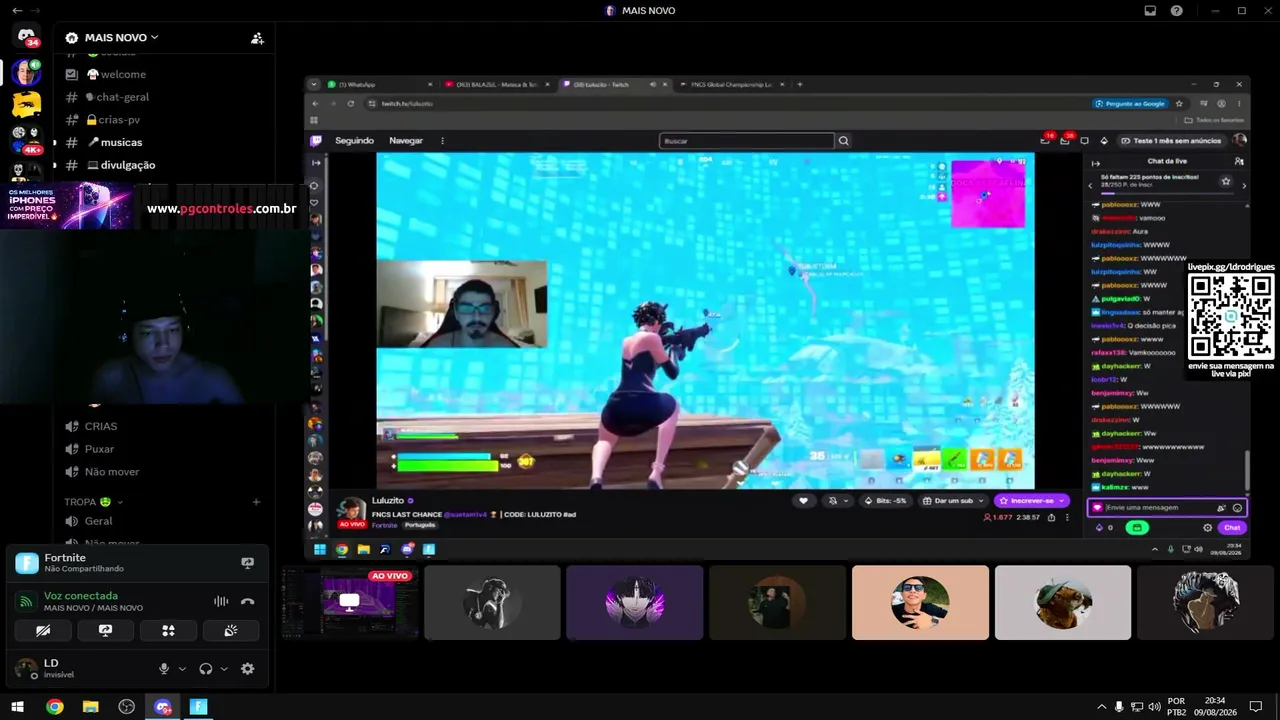Open OBS Studio from the taskbar
This screenshot has height=720, width=1280.
126,707
